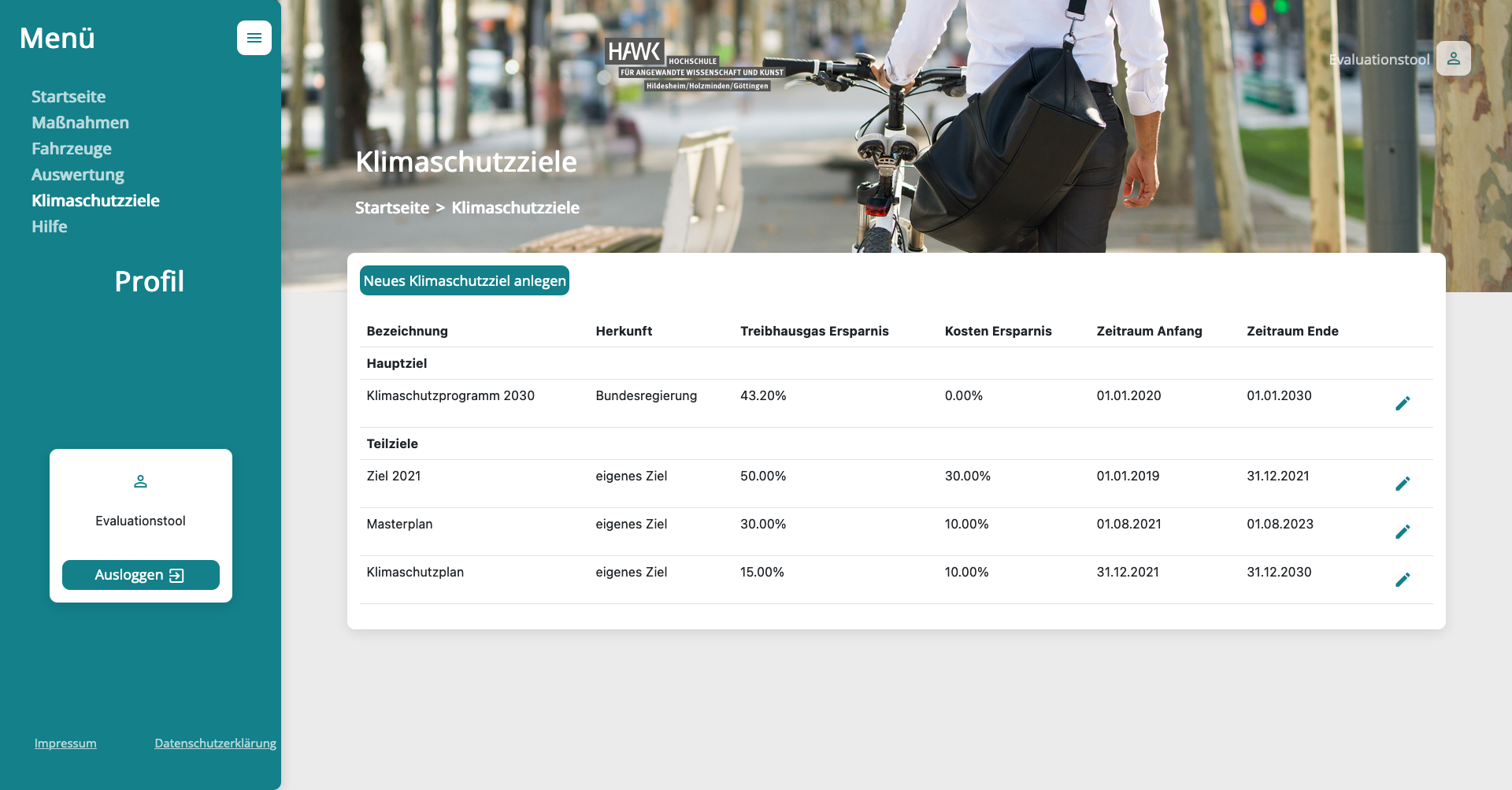
Task: Click the Menü heading
Action: (57, 38)
